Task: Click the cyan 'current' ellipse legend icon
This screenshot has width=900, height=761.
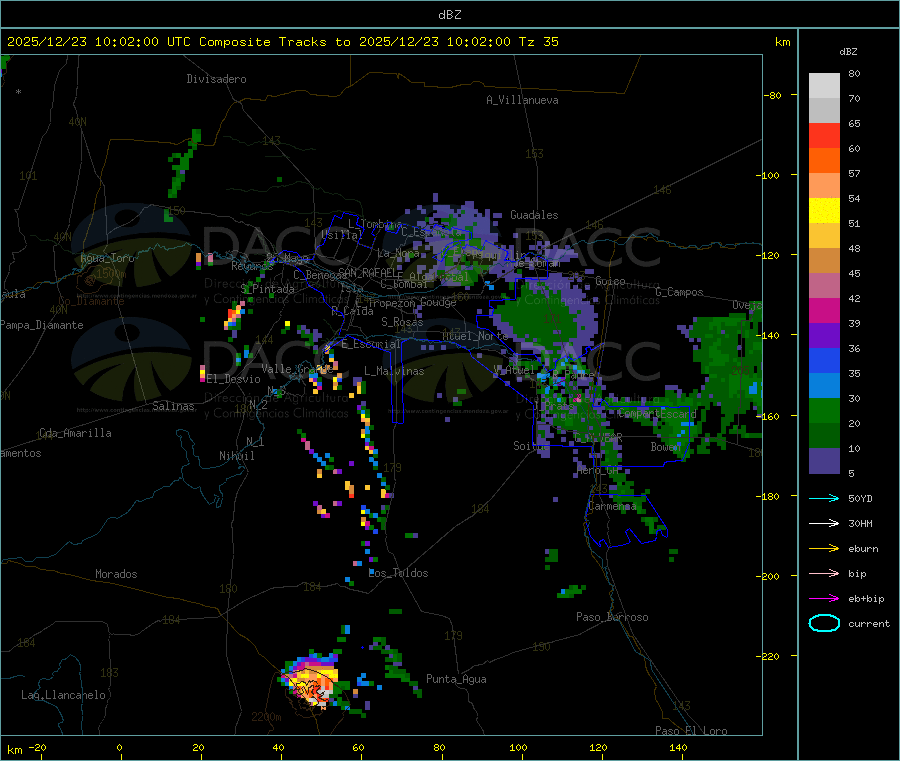Action: (824, 623)
